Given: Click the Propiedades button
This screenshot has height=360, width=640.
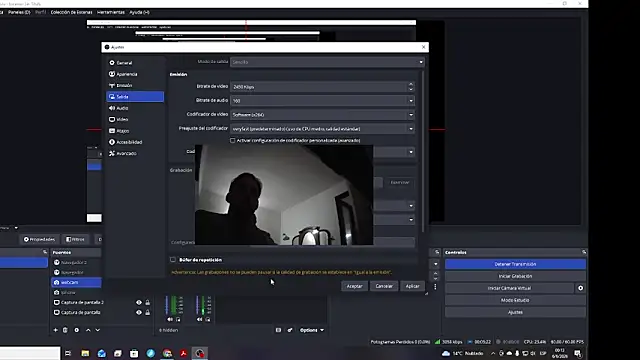Looking at the screenshot, I should pyautogui.click(x=39, y=239).
